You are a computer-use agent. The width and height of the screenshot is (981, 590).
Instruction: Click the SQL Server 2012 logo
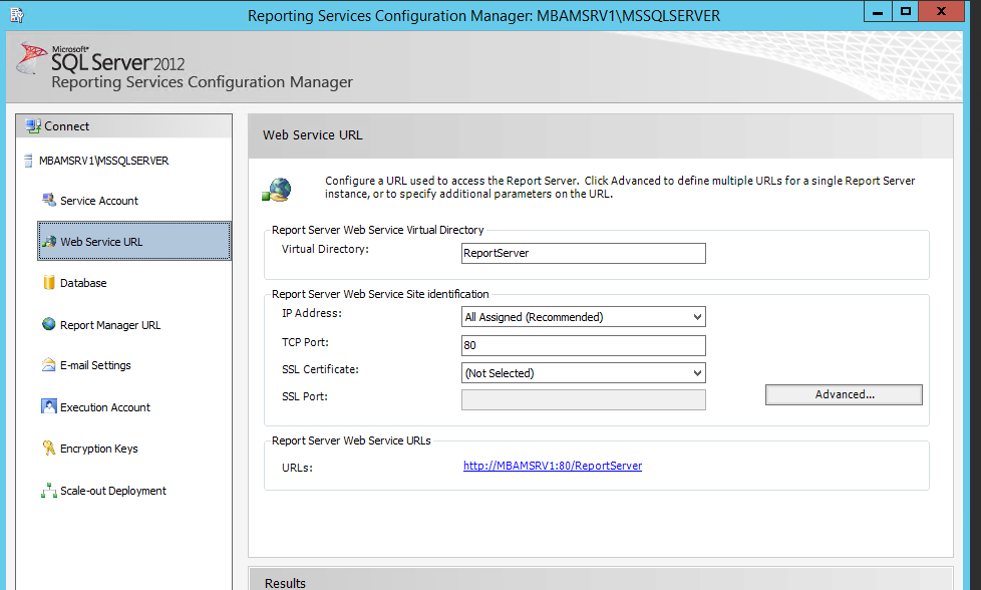tap(101, 59)
